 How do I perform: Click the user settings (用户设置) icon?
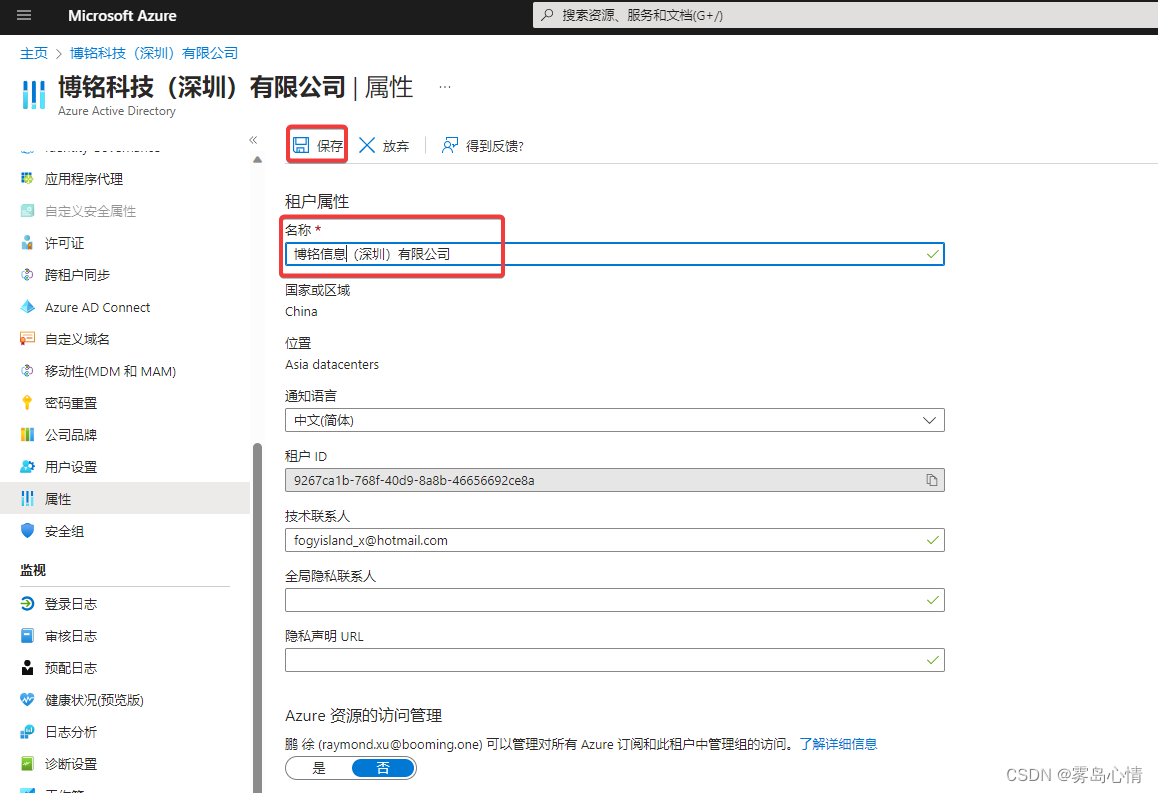pyautogui.click(x=27, y=467)
